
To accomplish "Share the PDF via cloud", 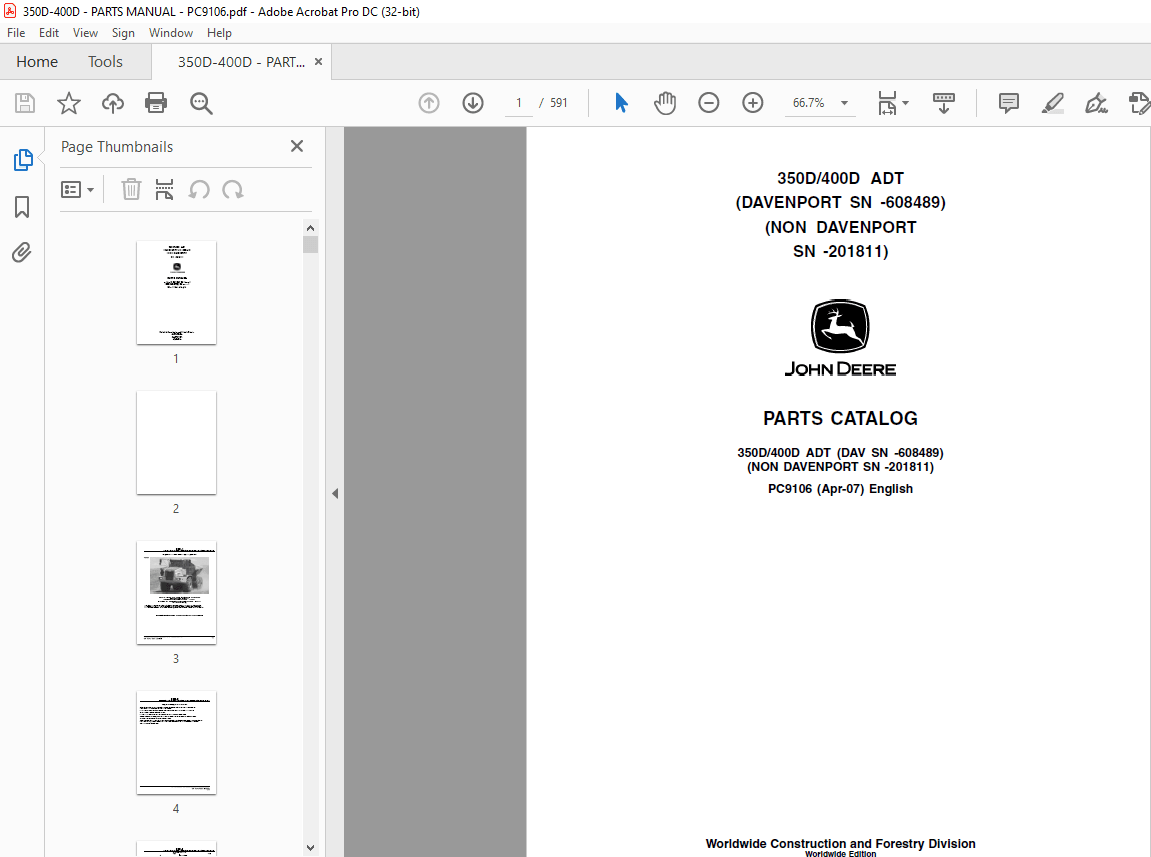I will (112, 103).
